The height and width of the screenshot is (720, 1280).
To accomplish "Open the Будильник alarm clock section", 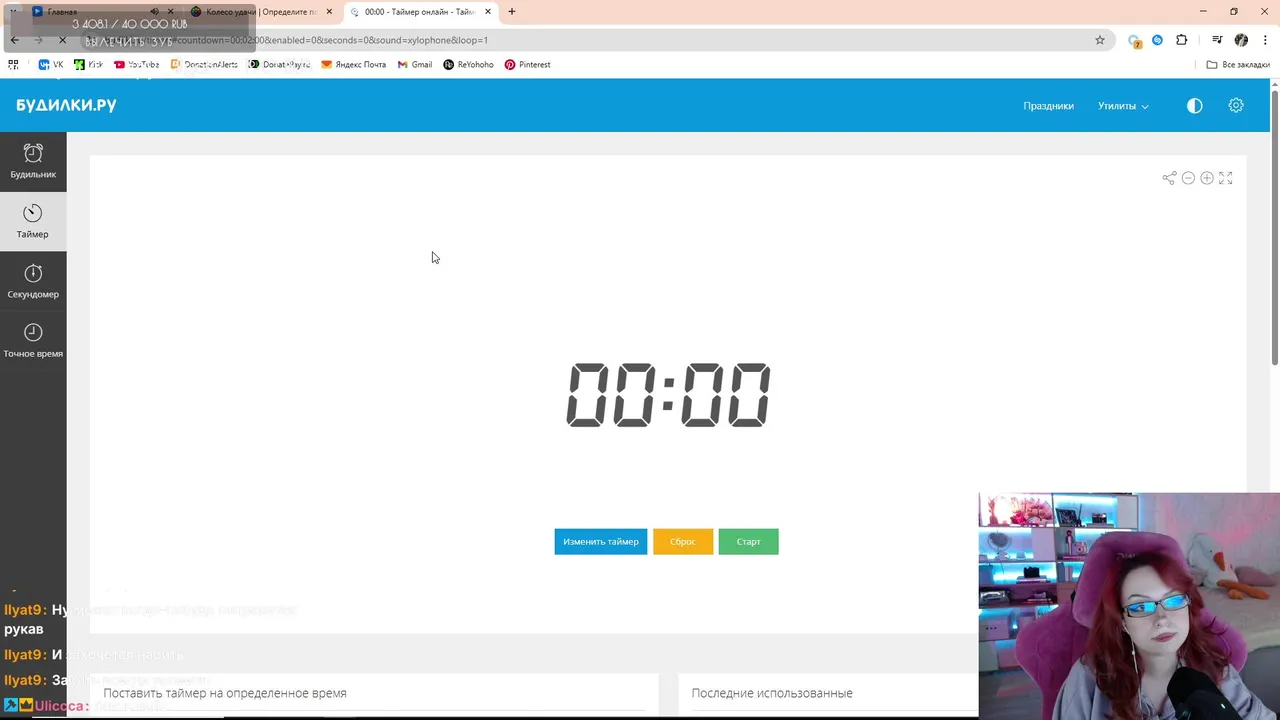I will tap(33, 161).
